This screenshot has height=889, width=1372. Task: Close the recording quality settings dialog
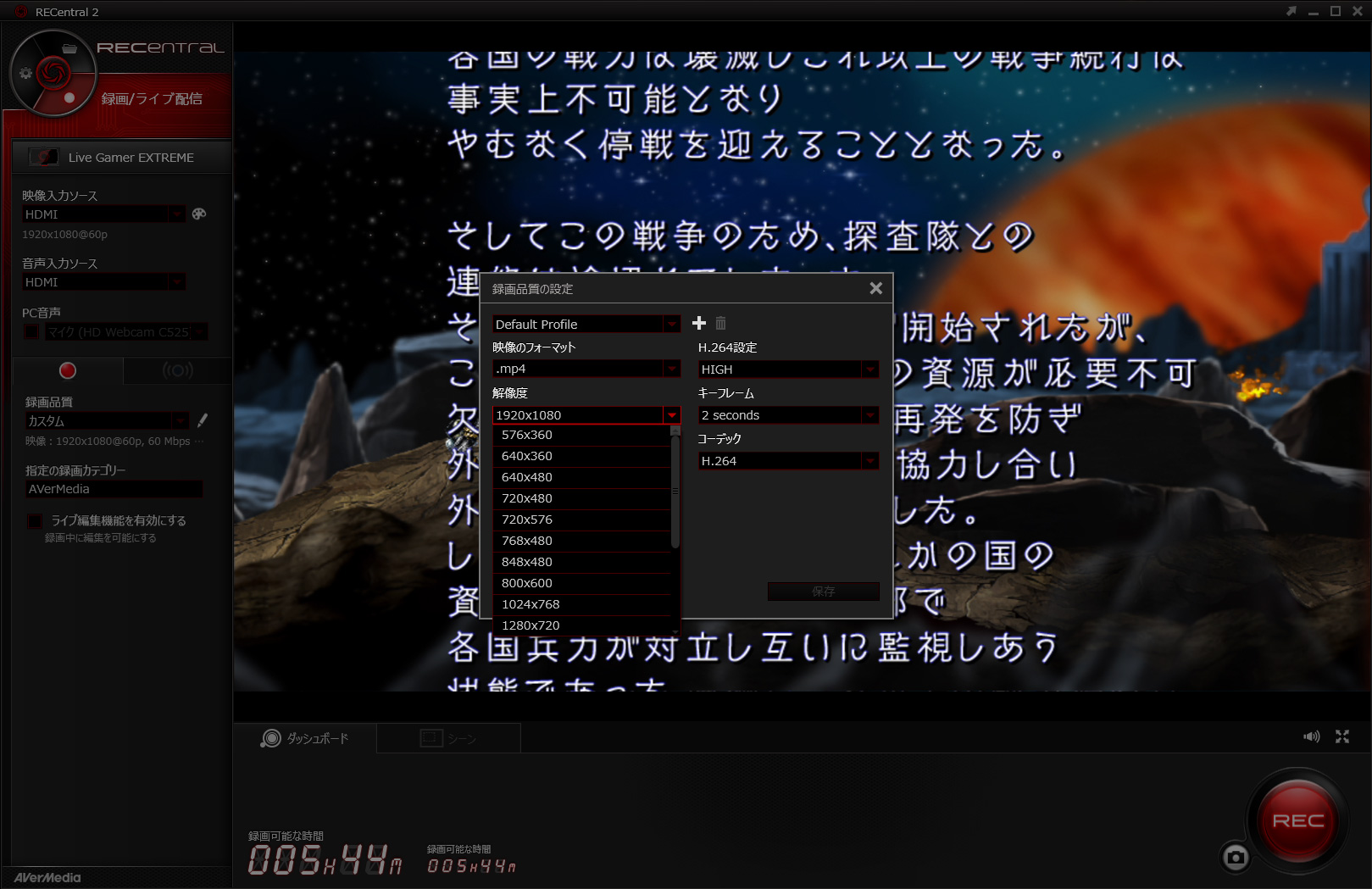coord(876,288)
